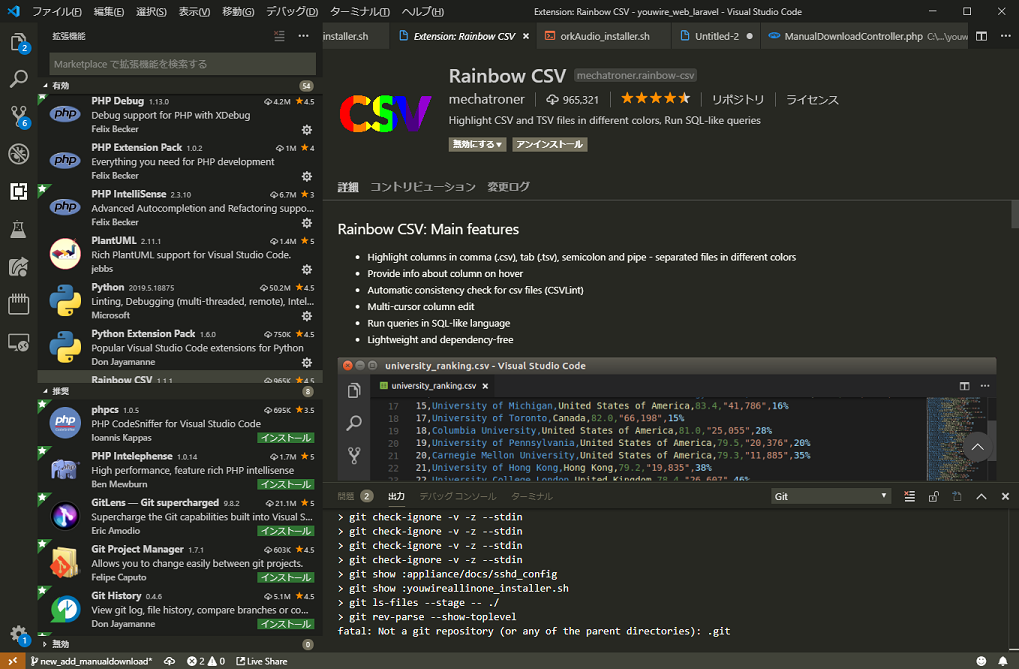Open editor more actions ellipsis
This screenshot has height=669, width=1019.
[1005, 36]
